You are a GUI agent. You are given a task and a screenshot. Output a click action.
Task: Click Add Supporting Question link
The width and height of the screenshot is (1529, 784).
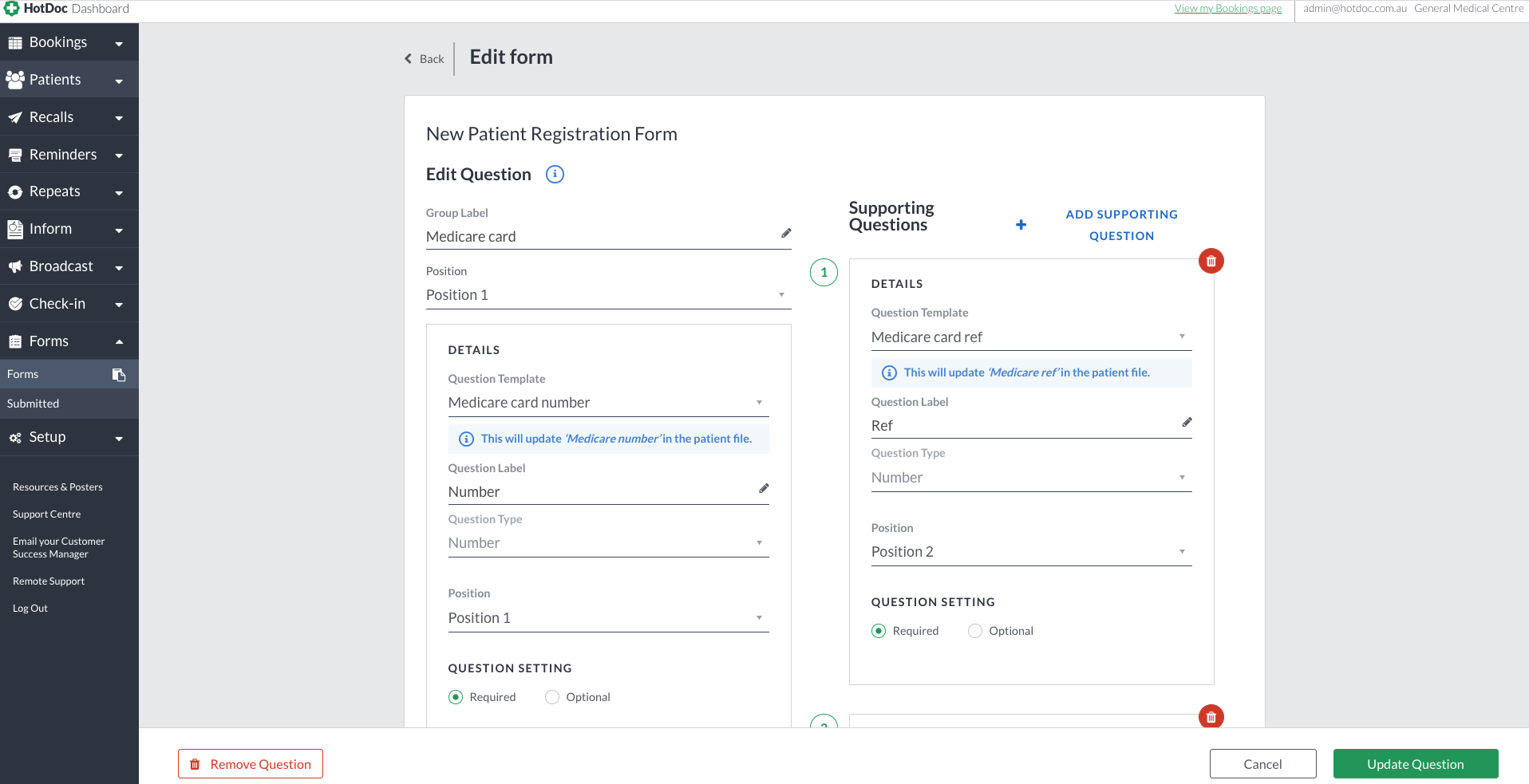click(x=1121, y=225)
